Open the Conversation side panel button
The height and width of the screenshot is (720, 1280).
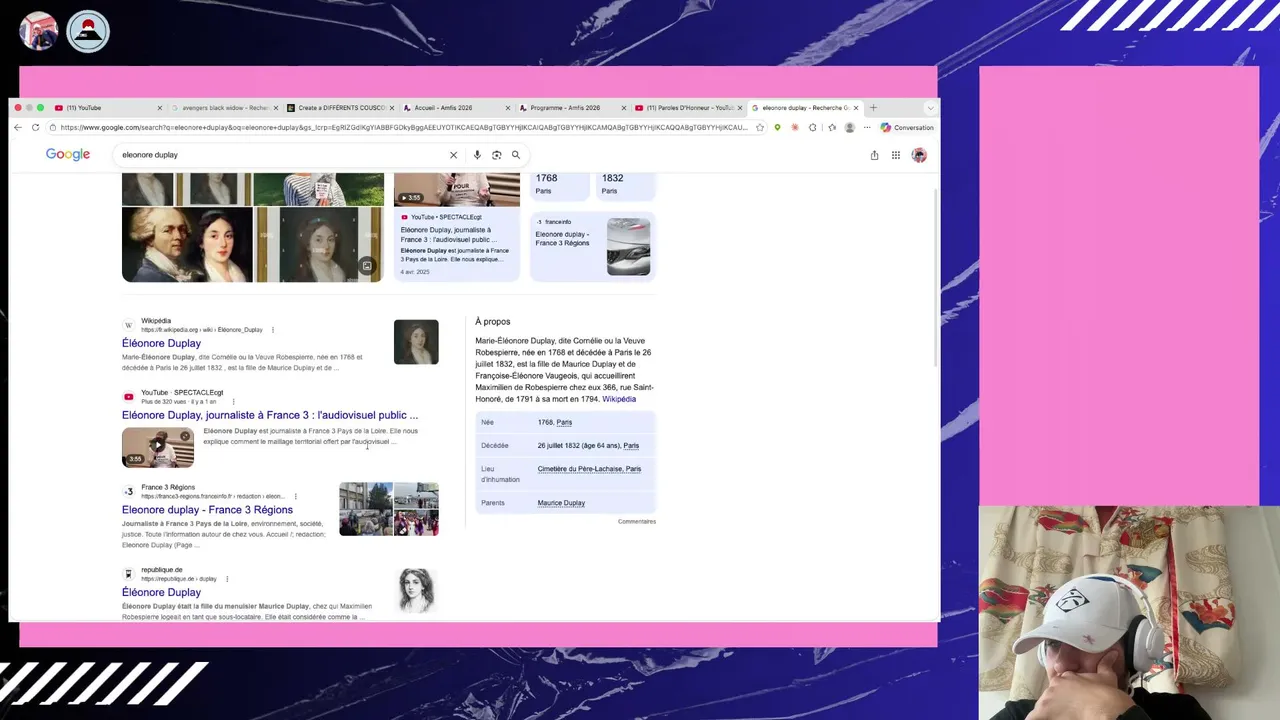coord(907,127)
